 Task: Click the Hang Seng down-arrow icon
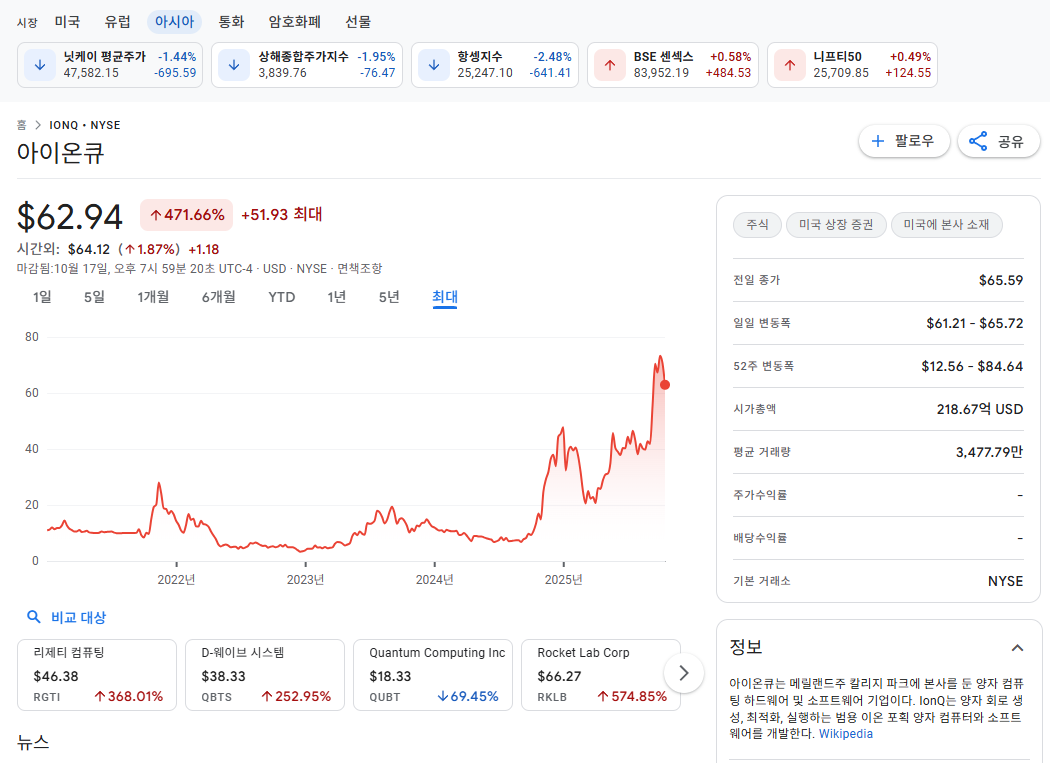434,65
